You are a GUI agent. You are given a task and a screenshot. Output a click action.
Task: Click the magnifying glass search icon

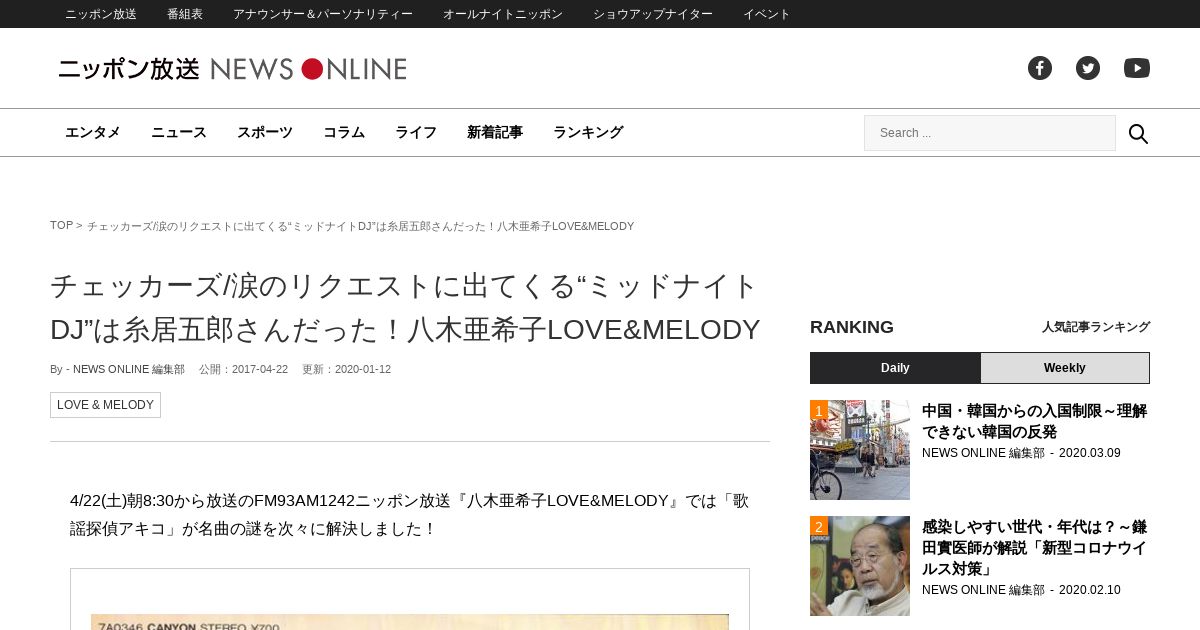pyautogui.click(x=1138, y=133)
